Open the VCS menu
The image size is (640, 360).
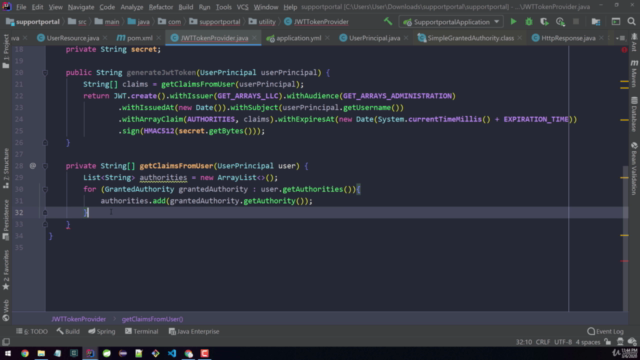tap(242, 7)
